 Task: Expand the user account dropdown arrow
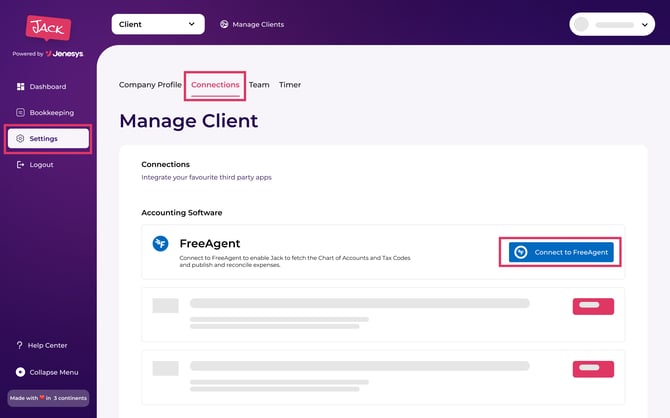pos(645,25)
